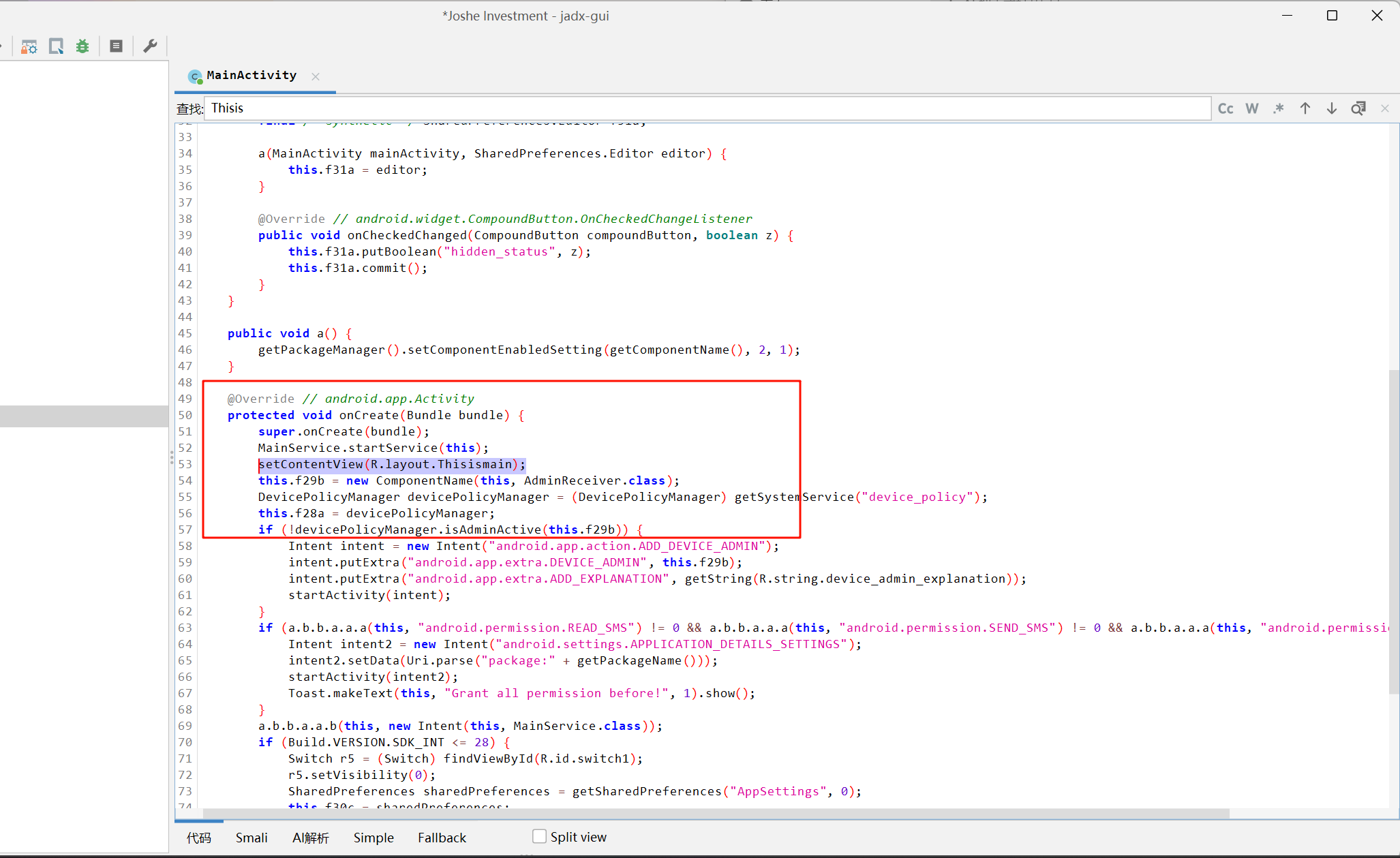Close the search bar
The width and height of the screenshot is (1400, 858).
pyautogui.click(x=1385, y=108)
